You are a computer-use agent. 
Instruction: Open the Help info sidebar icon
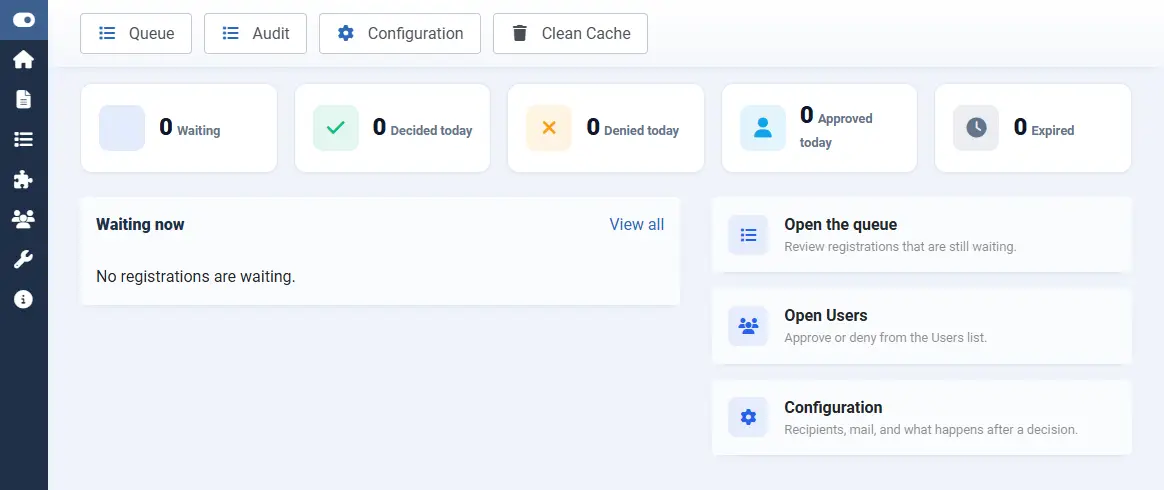[24, 299]
